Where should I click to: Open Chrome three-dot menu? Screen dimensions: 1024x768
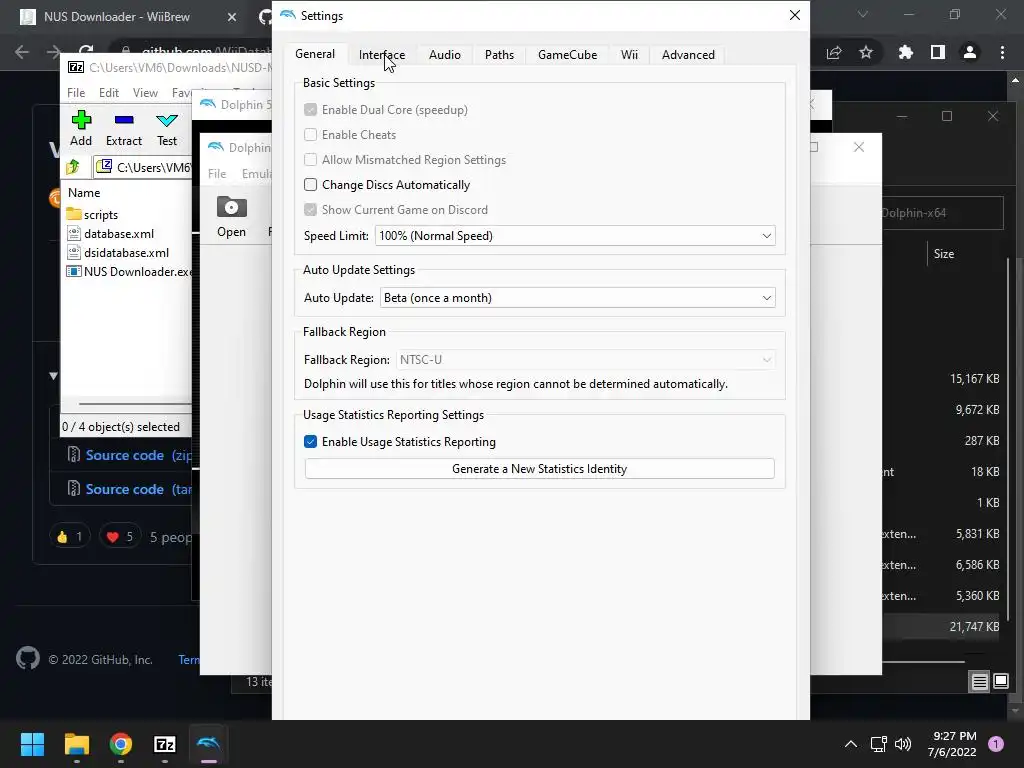[1002, 52]
